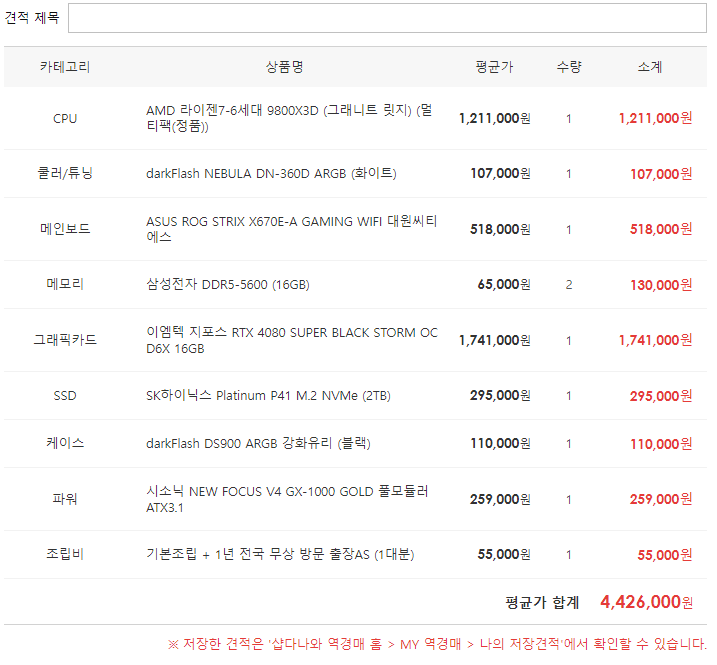Select the 메모리 category cell

click(65, 284)
